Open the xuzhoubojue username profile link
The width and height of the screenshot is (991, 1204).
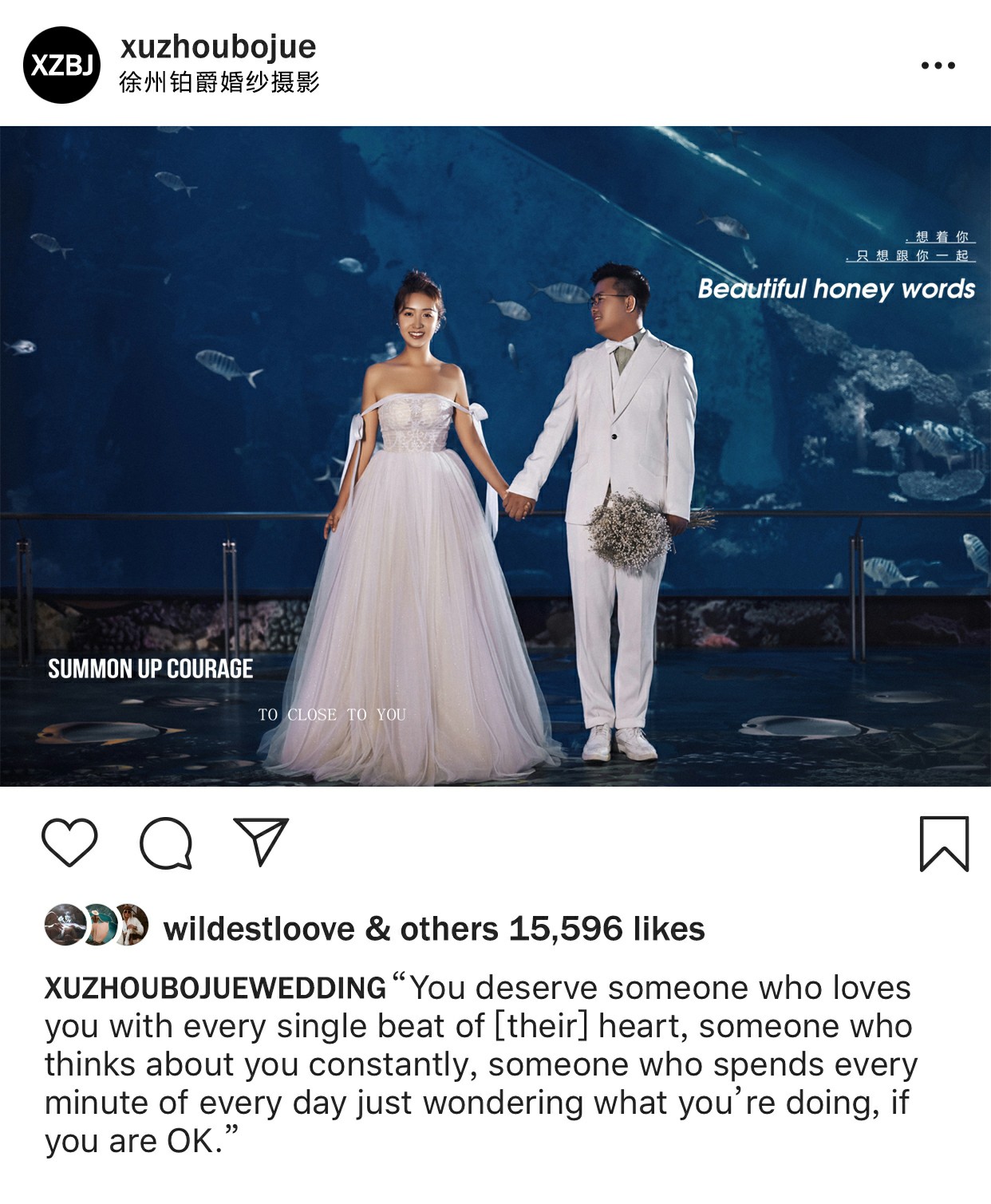(218, 47)
